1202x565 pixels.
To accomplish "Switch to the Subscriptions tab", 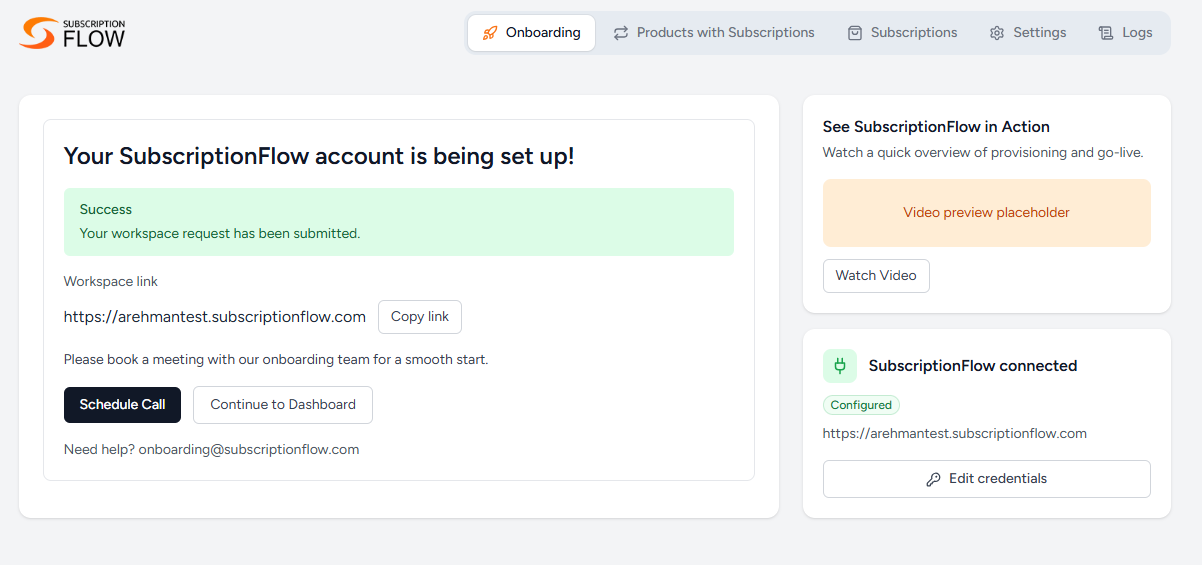I will (x=902, y=33).
